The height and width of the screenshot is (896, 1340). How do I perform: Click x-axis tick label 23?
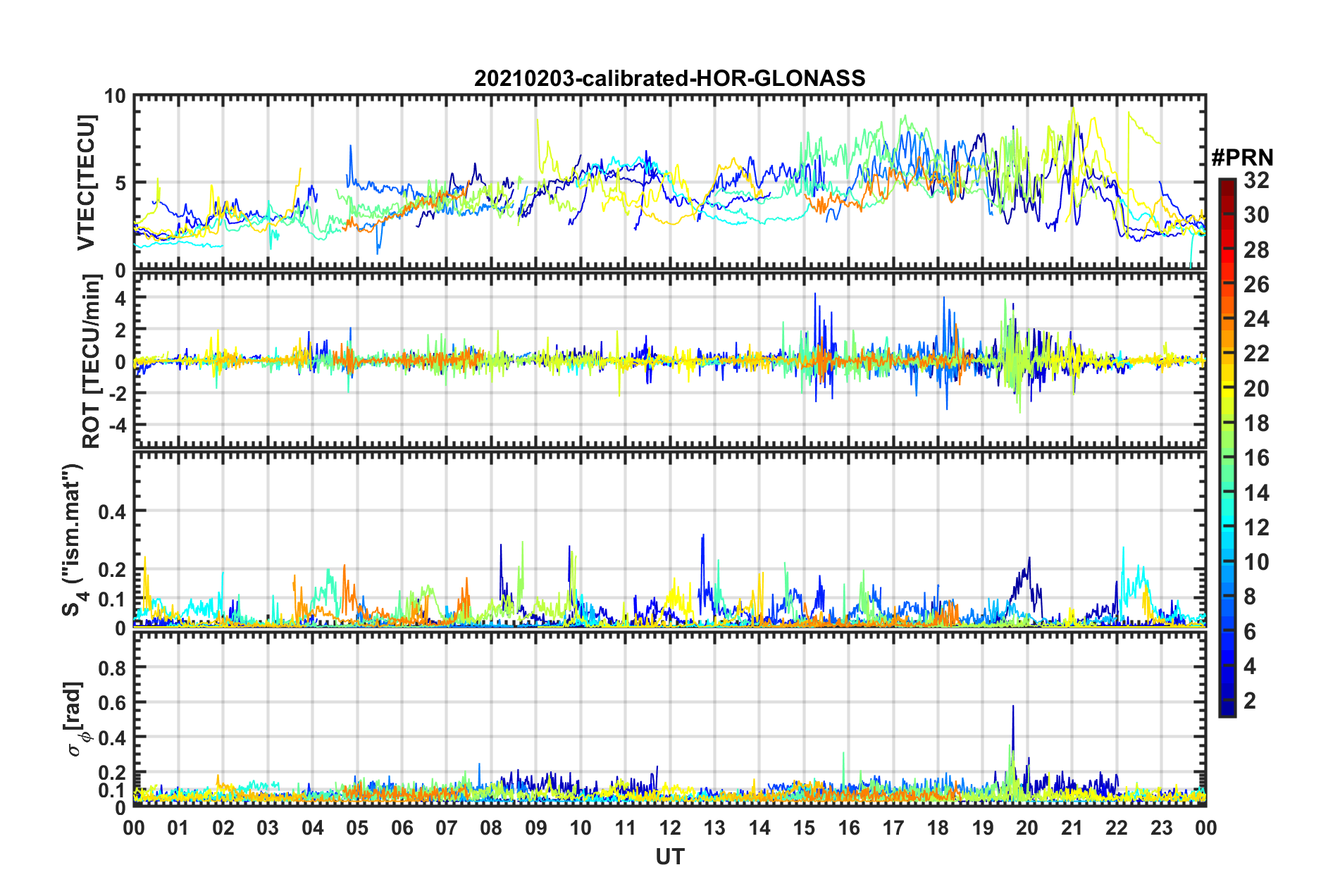pos(1162,828)
